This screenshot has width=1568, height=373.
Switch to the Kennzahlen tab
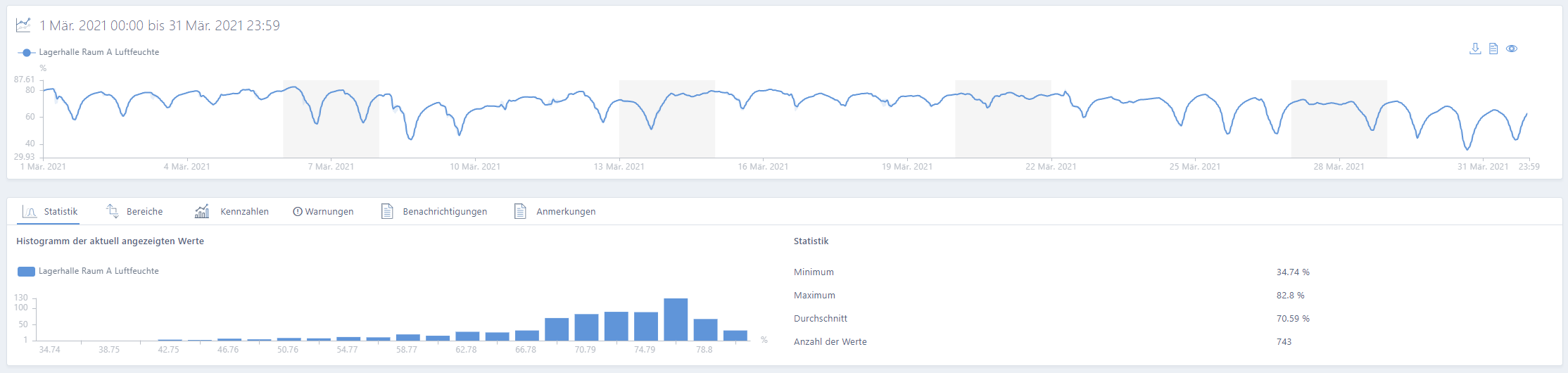pos(244,211)
